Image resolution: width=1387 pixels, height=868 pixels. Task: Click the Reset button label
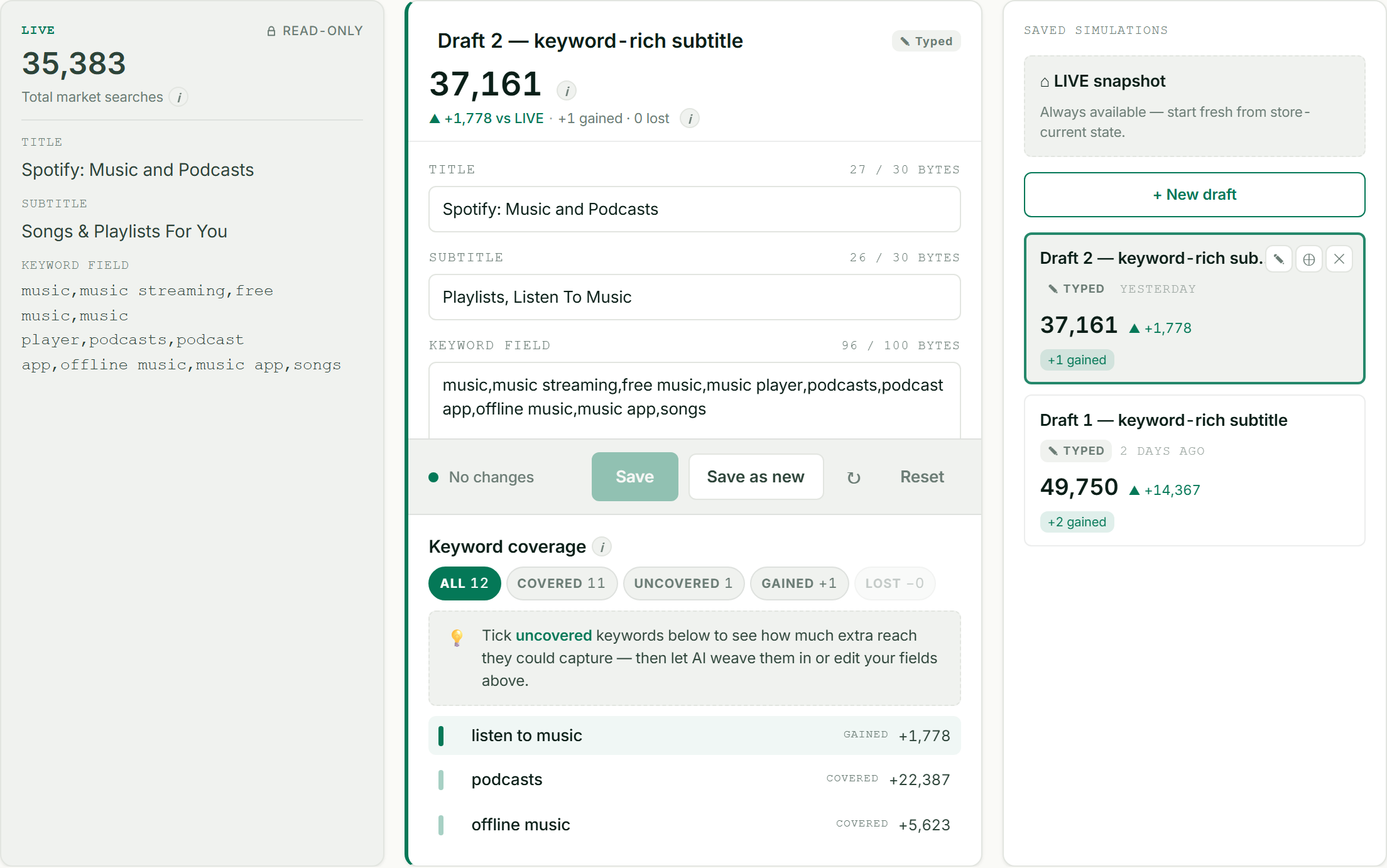click(922, 477)
